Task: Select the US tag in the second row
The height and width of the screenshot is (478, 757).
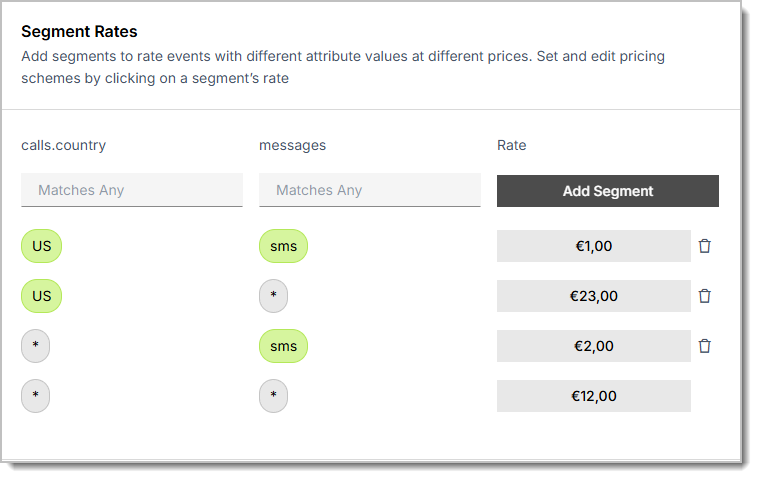Action: pos(42,296)
